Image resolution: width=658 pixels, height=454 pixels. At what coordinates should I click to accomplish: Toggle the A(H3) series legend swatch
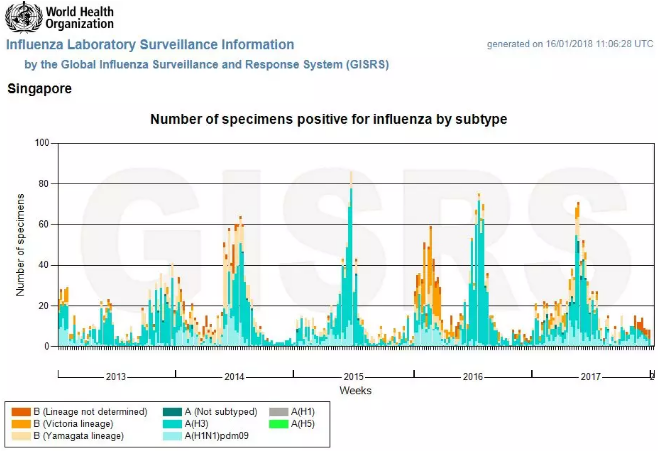pos(172,424)
